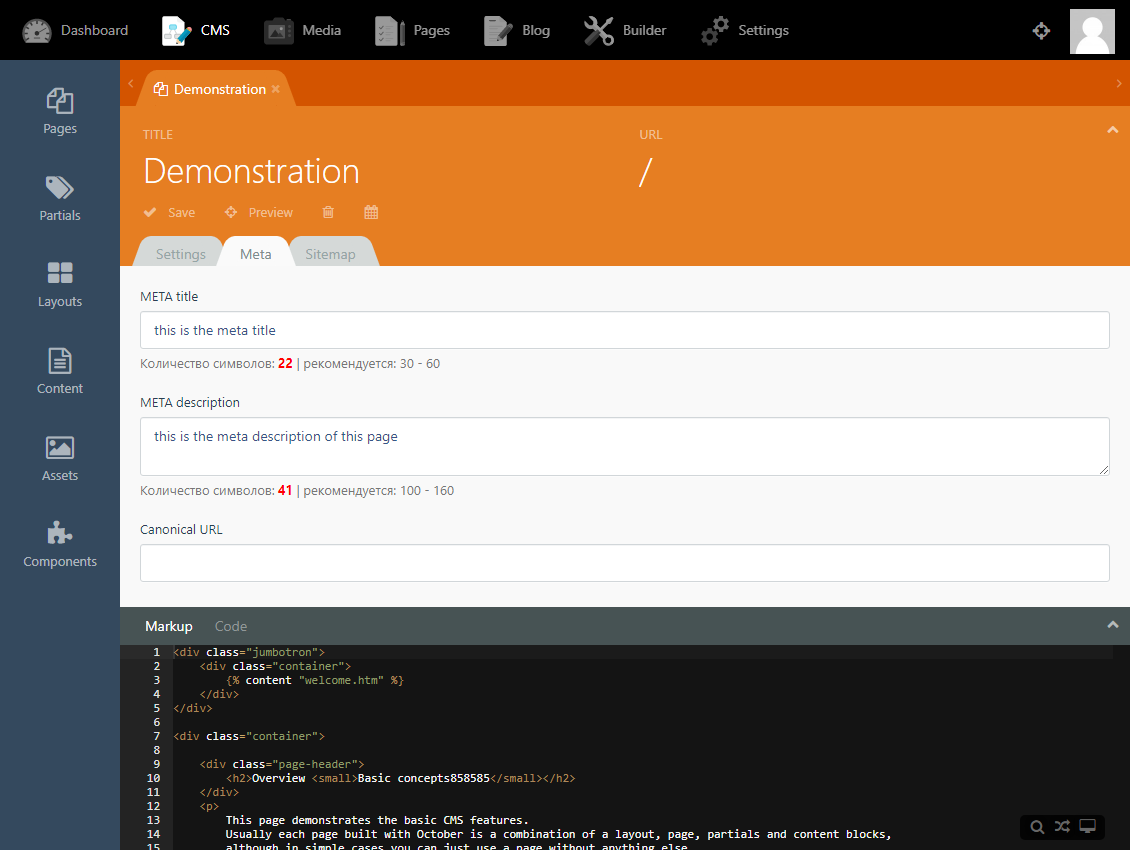The height and width of the screenshot is (850, 1130).
Task: Click the character count 22 text
Action: [285, 363]
